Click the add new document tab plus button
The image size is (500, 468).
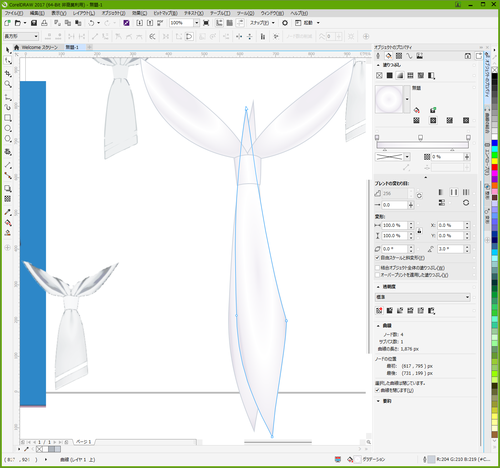coord(90,47)
